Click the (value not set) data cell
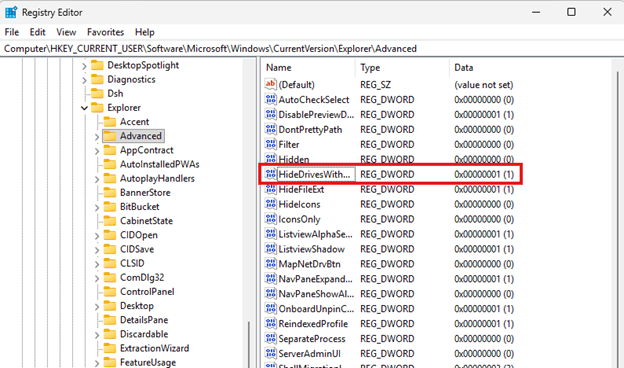This screenshot has width=624, height=368. (x=484, y=85)
